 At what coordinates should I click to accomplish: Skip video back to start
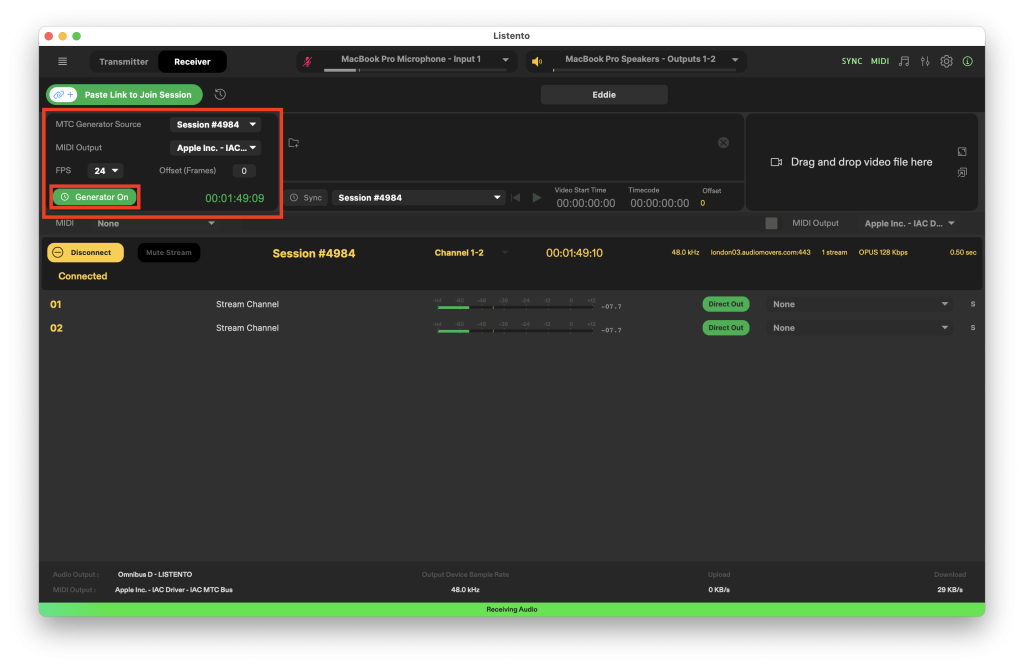(516, 198)
